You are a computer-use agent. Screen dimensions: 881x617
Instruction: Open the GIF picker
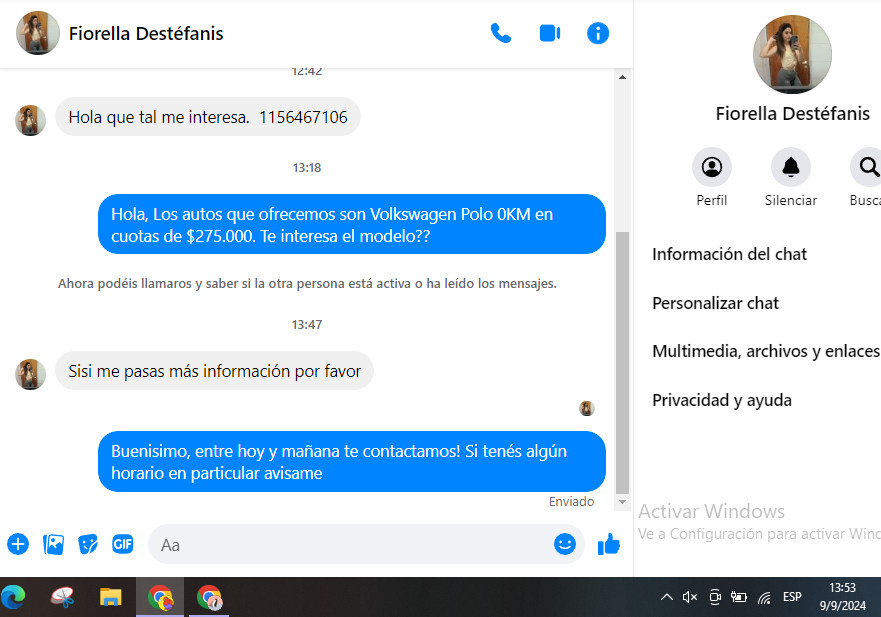122,544
